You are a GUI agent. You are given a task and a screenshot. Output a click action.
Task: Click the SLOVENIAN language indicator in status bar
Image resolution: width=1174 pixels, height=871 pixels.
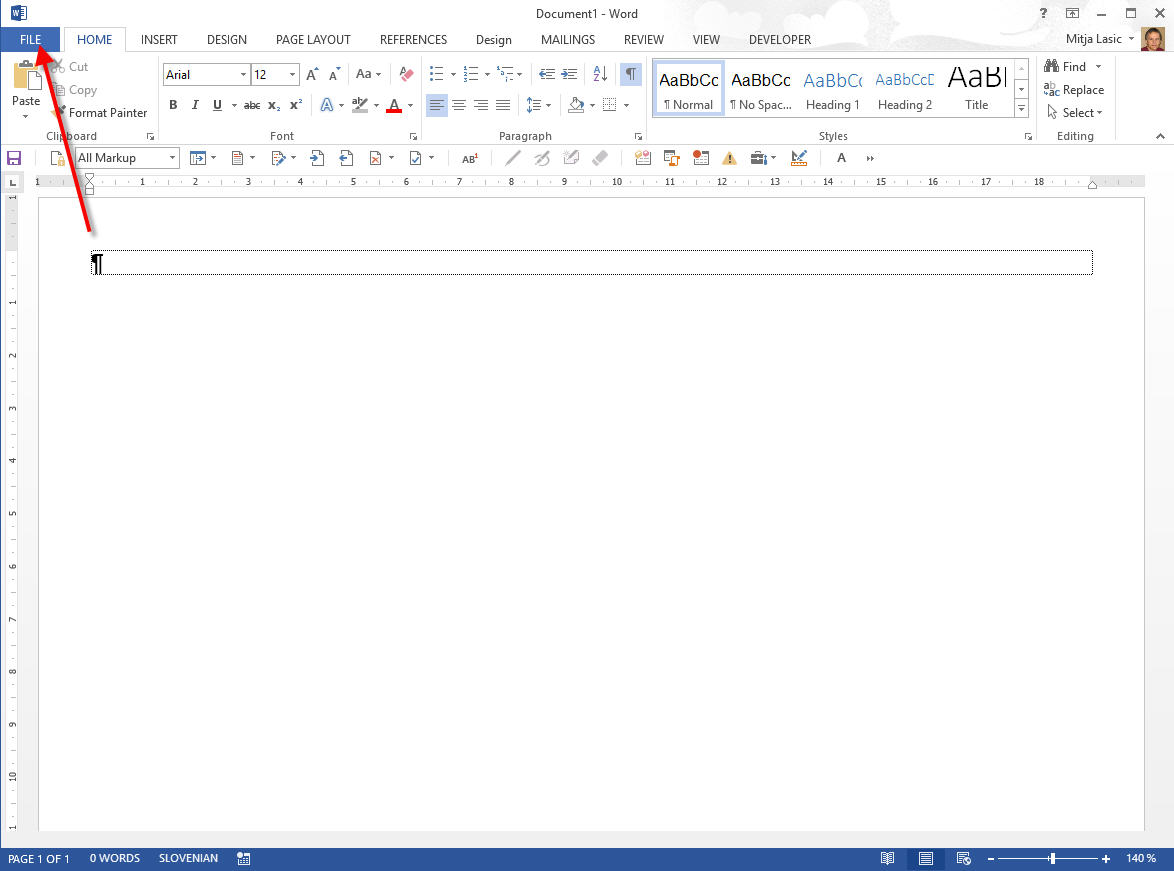click(188, 859)
